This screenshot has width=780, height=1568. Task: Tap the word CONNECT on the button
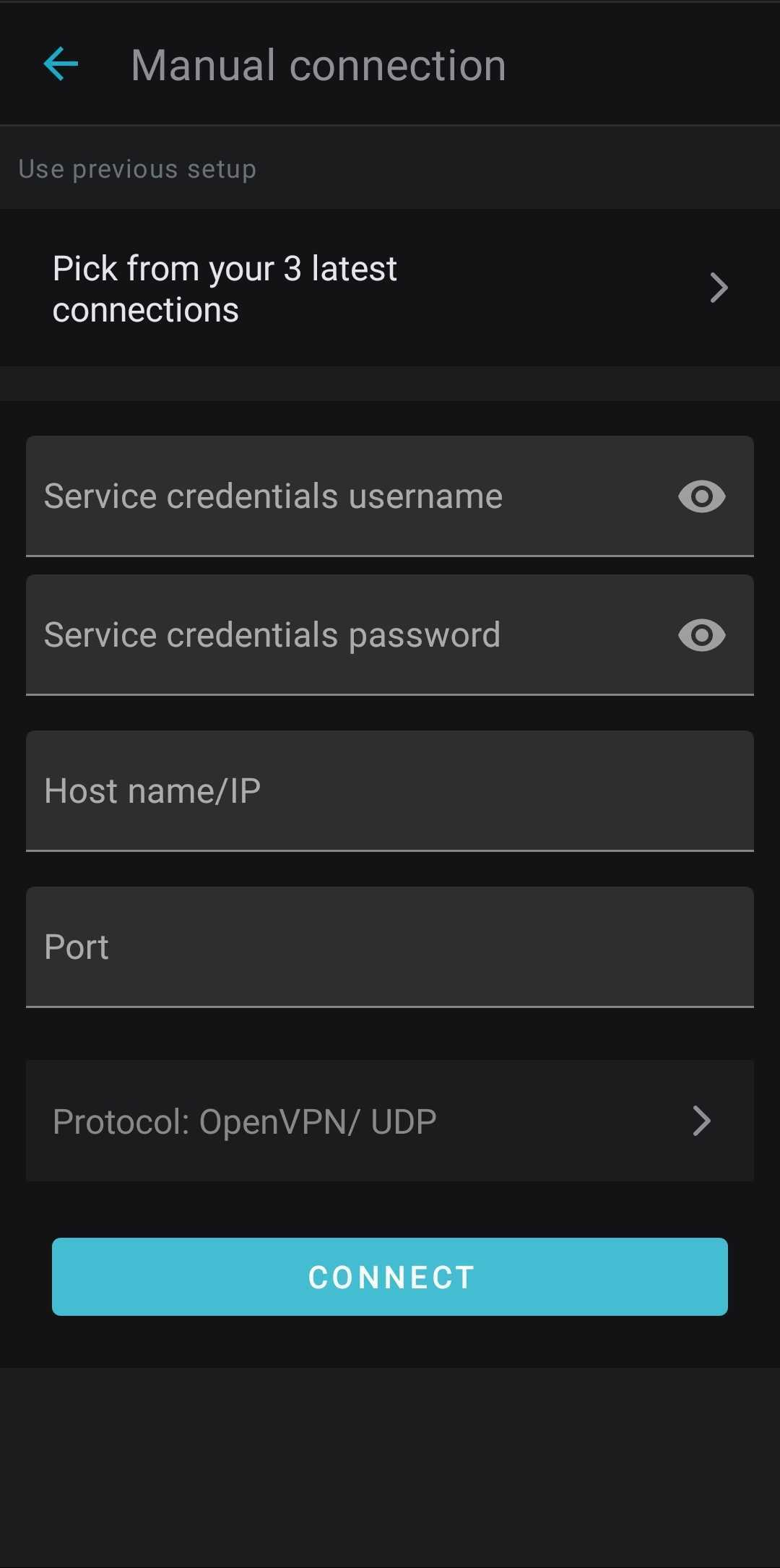point(391,1277)
